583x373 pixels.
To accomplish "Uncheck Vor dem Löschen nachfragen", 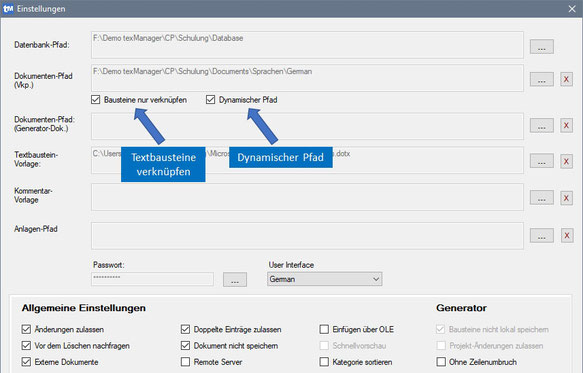I will click(26, 345).
